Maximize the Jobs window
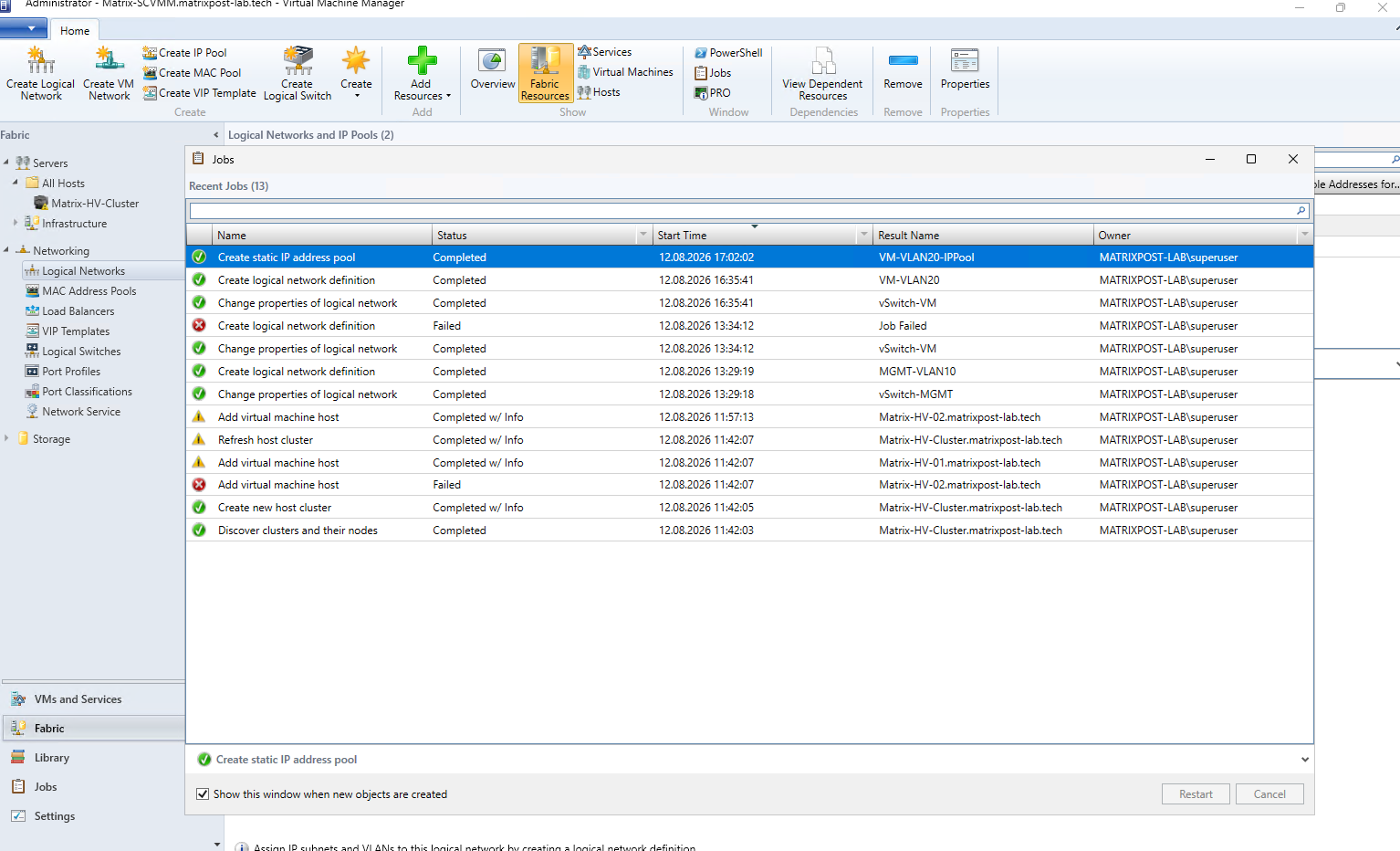This screenshot has width=1400, height=851. pos(1251,159)
